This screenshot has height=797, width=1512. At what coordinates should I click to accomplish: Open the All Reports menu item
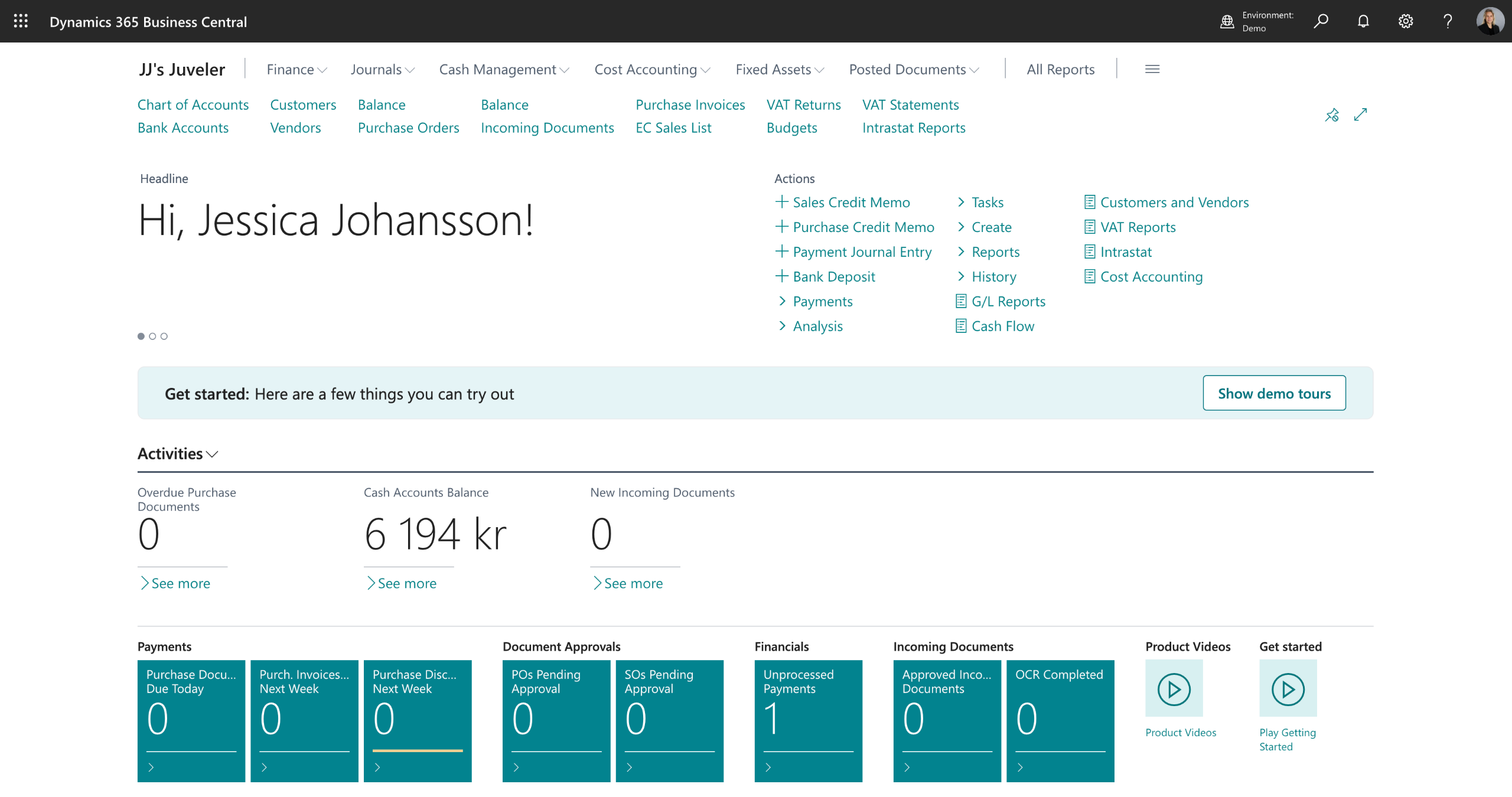point(1060,70)
